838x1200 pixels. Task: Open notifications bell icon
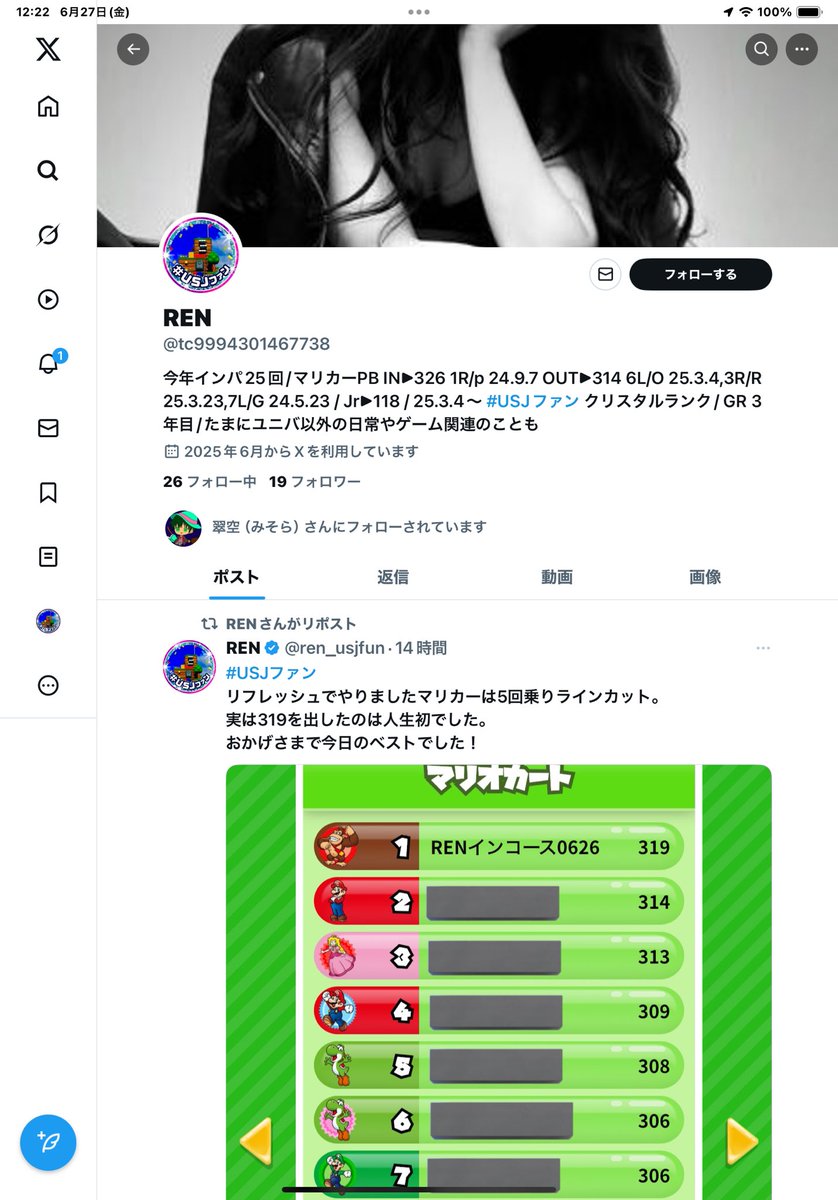pos(49,363)
